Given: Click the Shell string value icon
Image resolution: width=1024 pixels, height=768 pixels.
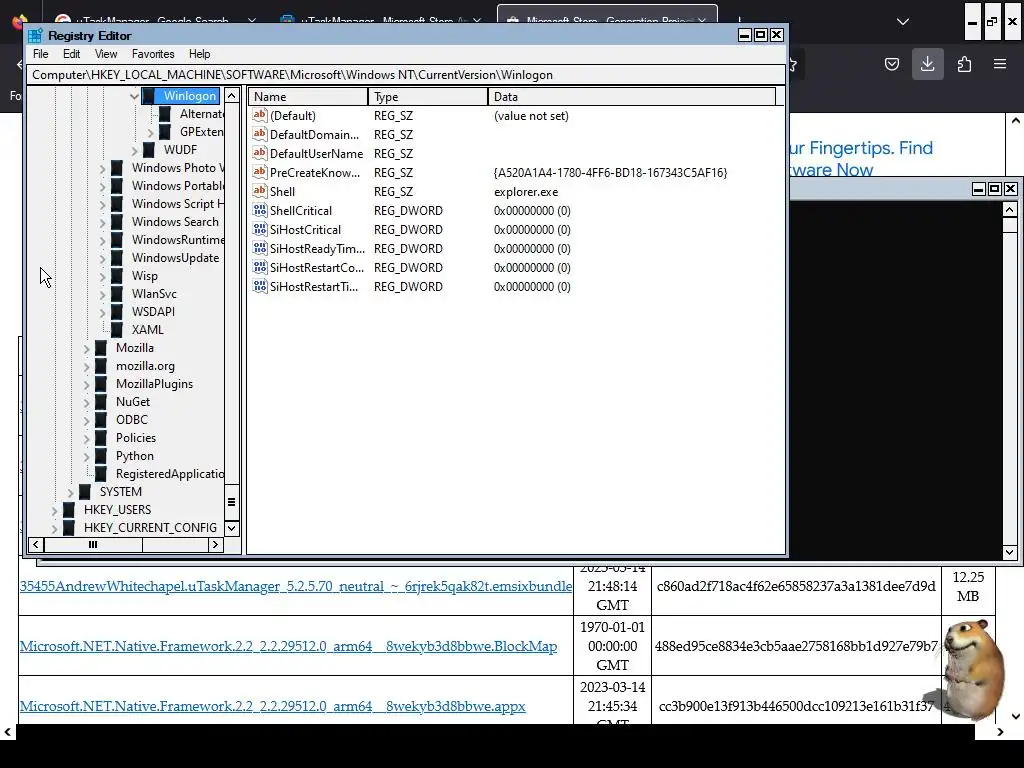Looking at the screenshot, I should point(260,191).
